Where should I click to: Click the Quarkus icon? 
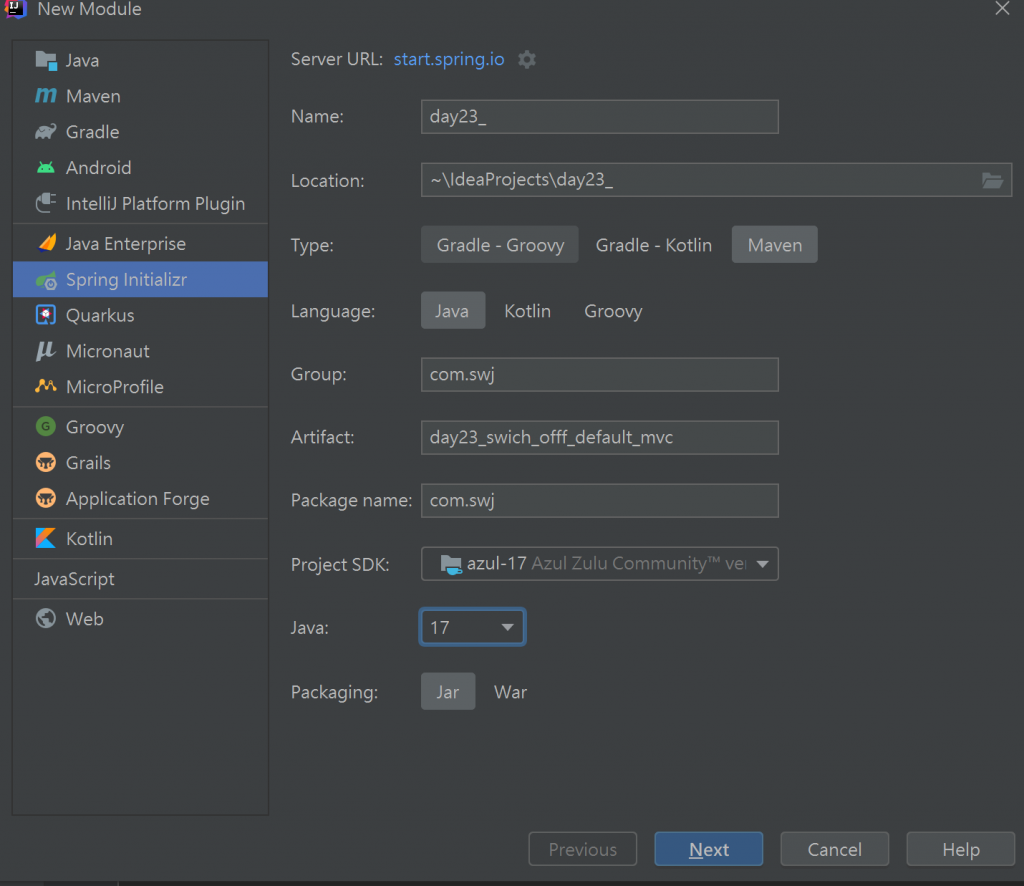click(x=46, y=315)
